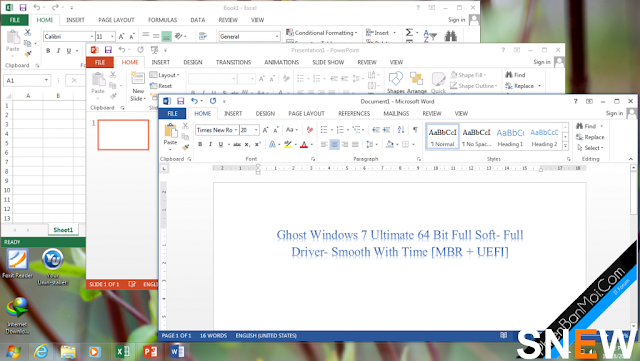
Task: Click Conditional Formatting in Excel
Action: pyautogui.click(x=322, y=33)
